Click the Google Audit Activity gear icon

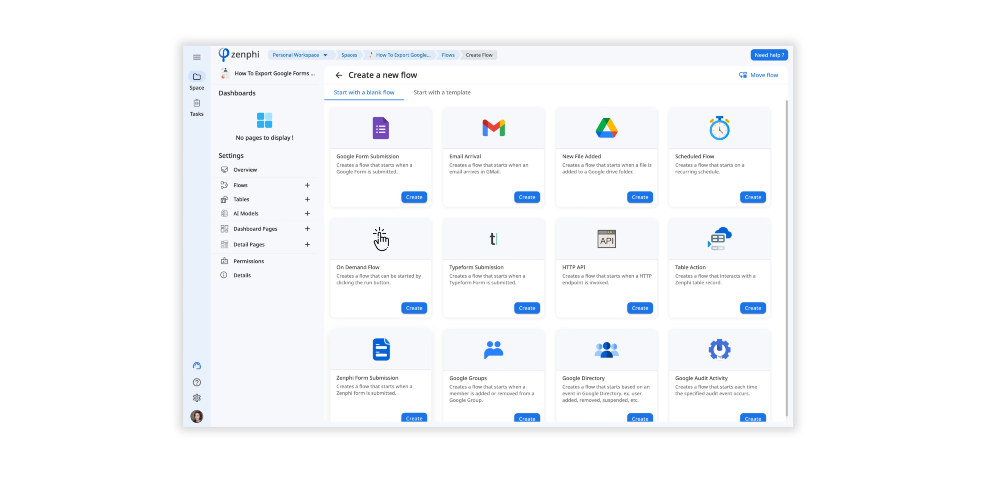[x=719, y=350]
